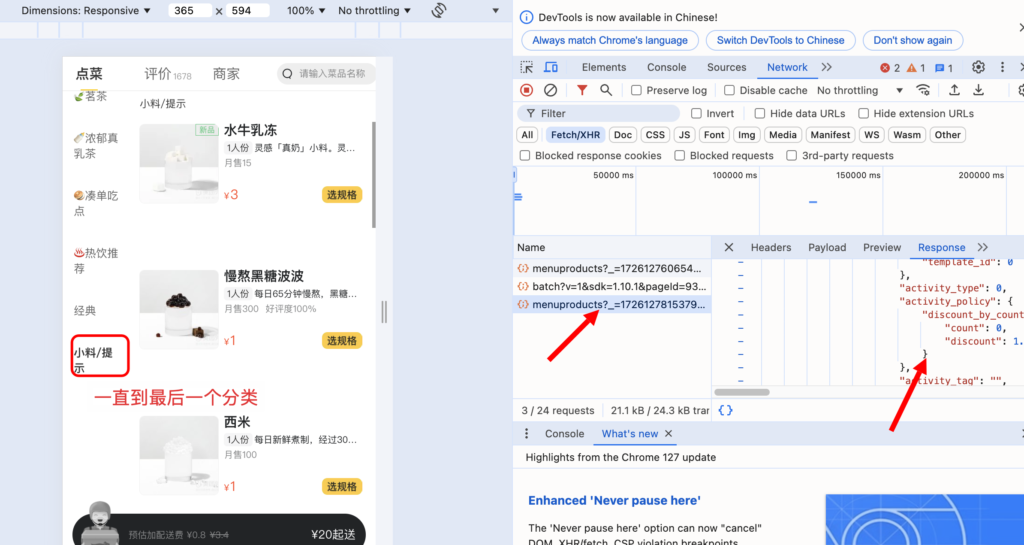Viewport: 1024px width, 545px height.
Task: Click the inspect element picker icon
Action: [x=527, y=68]
